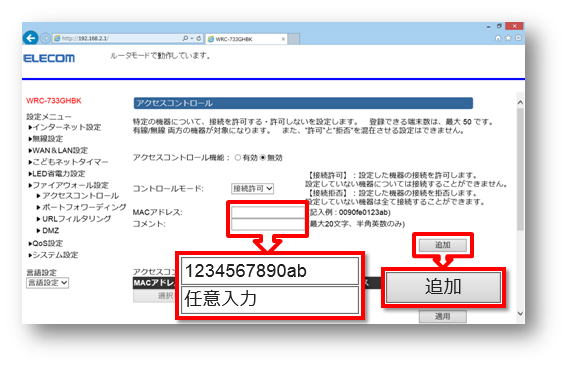Click the small 追加 button

coord(443,245)
